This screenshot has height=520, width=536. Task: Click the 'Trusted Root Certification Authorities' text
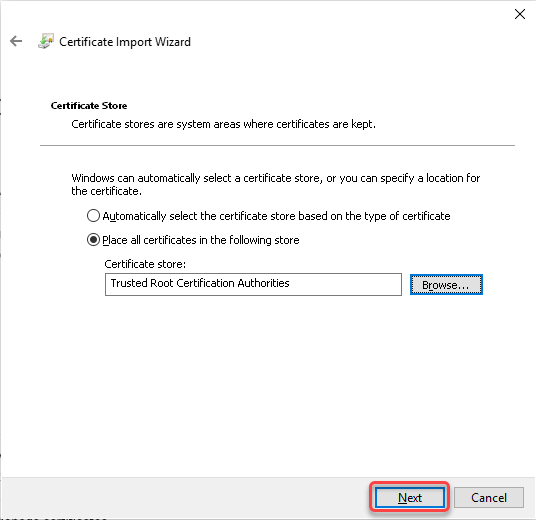coord(200,283)
